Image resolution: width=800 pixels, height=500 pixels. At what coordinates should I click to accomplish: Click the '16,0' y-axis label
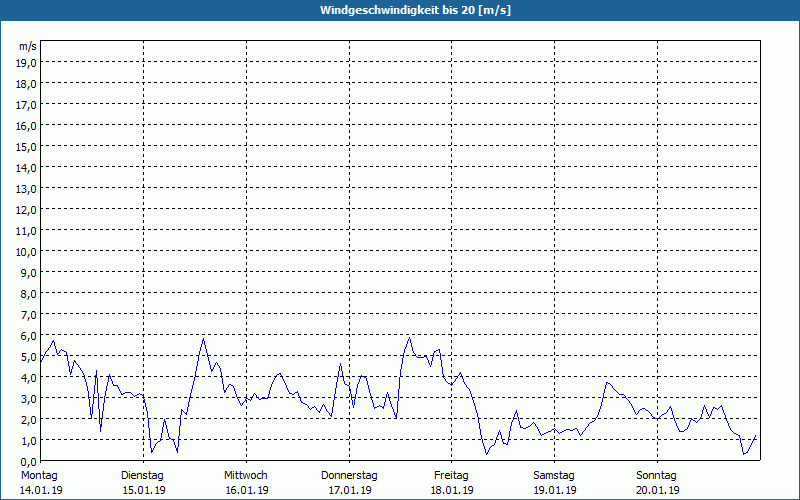tap(27, 126)
